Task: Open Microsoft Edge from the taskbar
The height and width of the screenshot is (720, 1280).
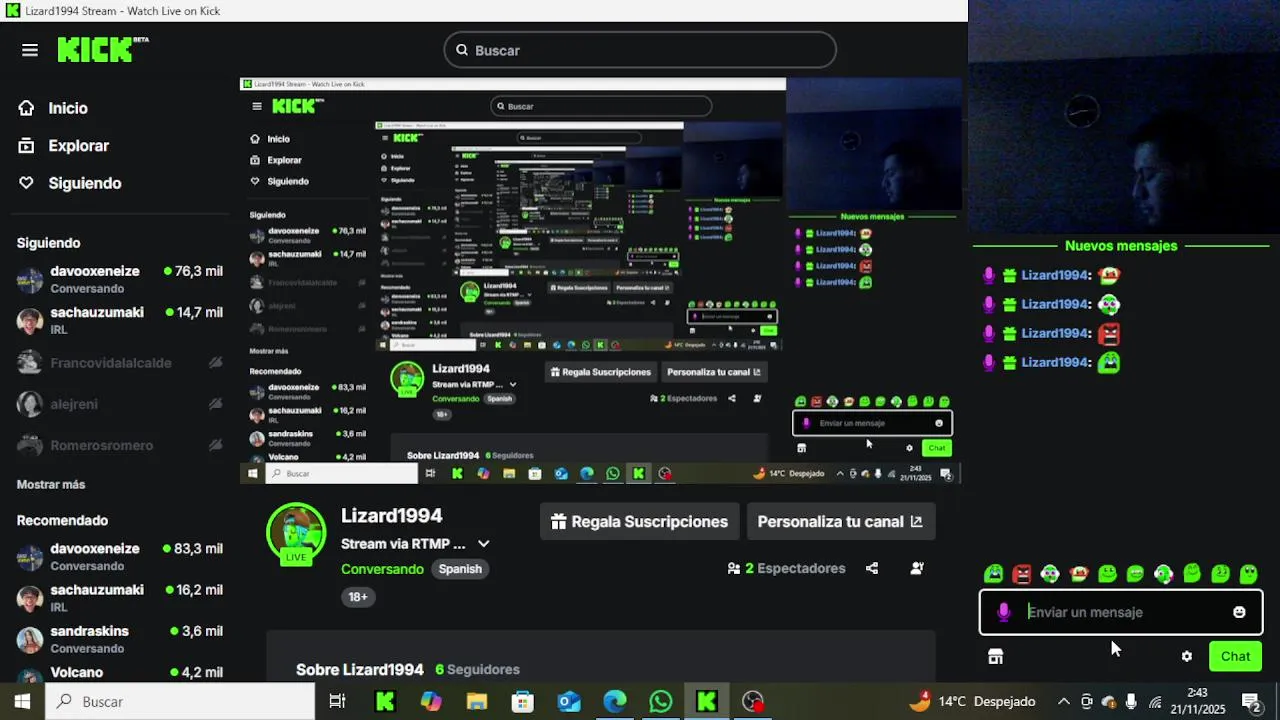Action: (x=615, y=702)
